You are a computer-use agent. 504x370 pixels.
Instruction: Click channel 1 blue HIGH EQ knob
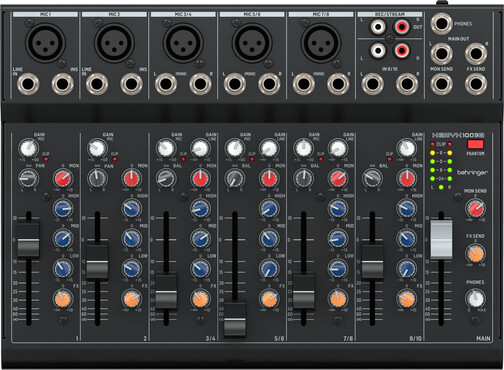tap(63, 209)
